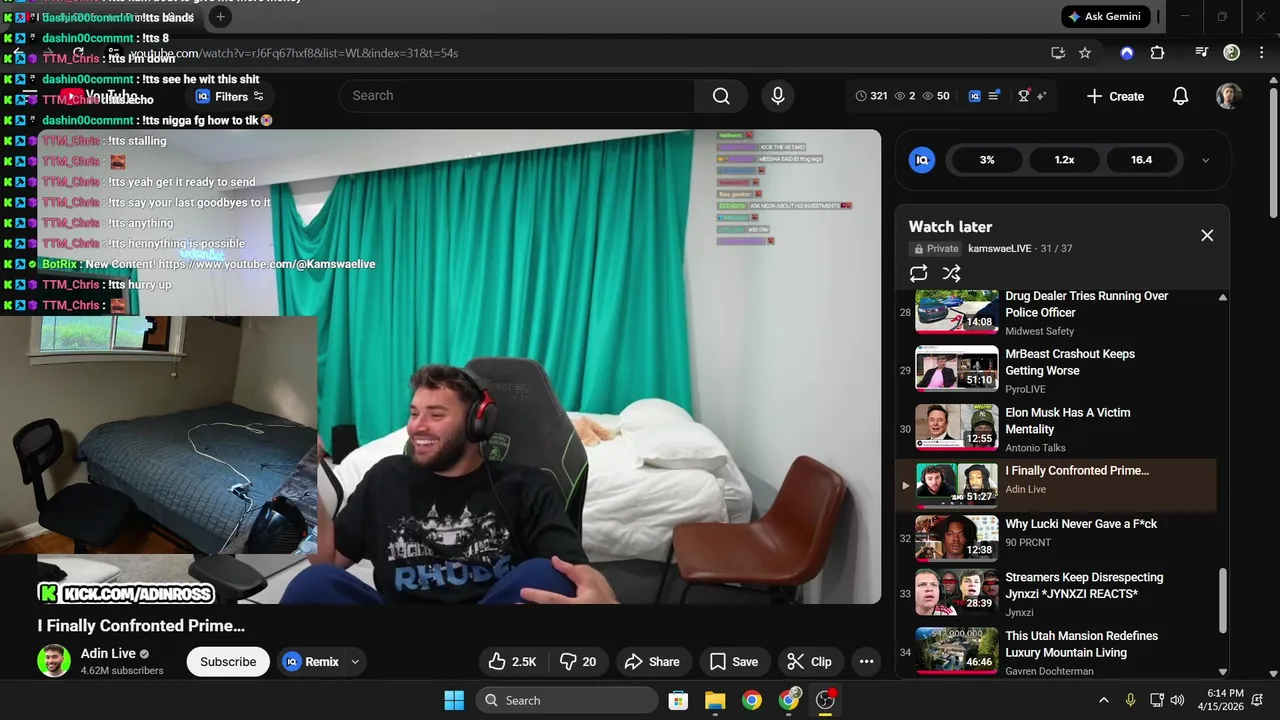1280x720 pixels.
Task: Open vidIQ trophy icon
Action: [x=1024, y=96]
